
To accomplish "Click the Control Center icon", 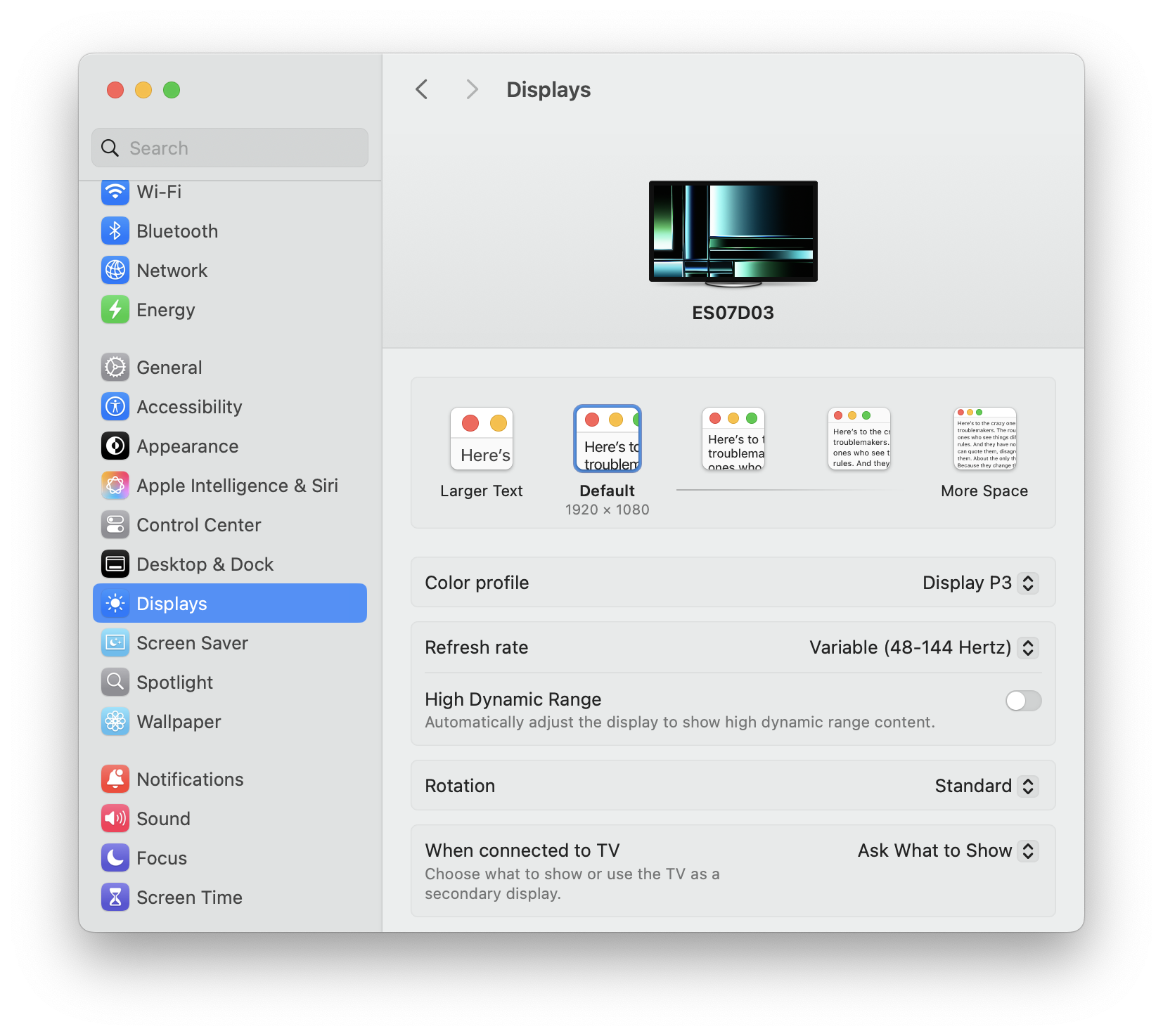I will coord(115,524).
